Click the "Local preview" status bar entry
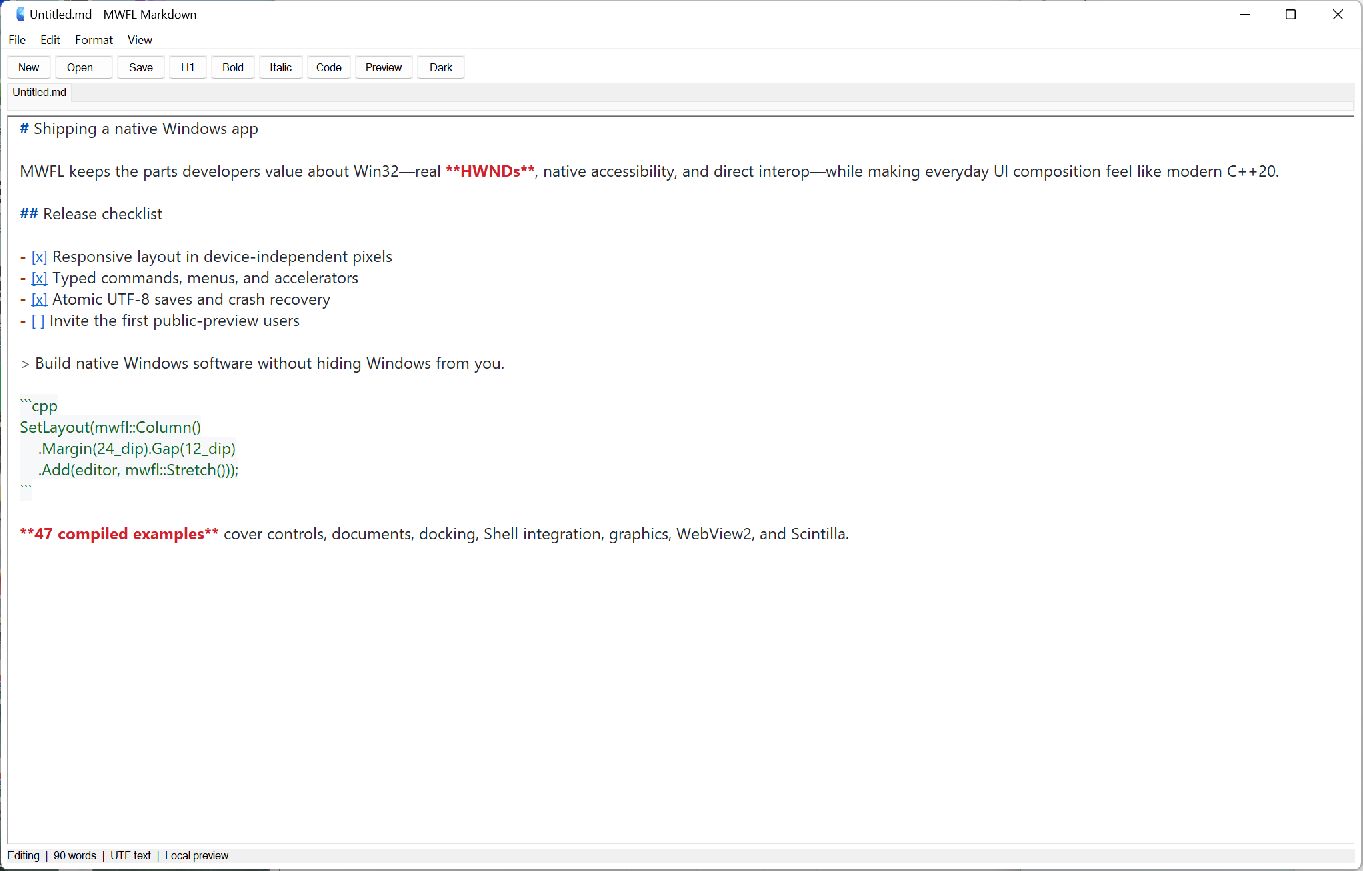The height and width of the screenshot is (871, 1363). (x=197, y=856)
